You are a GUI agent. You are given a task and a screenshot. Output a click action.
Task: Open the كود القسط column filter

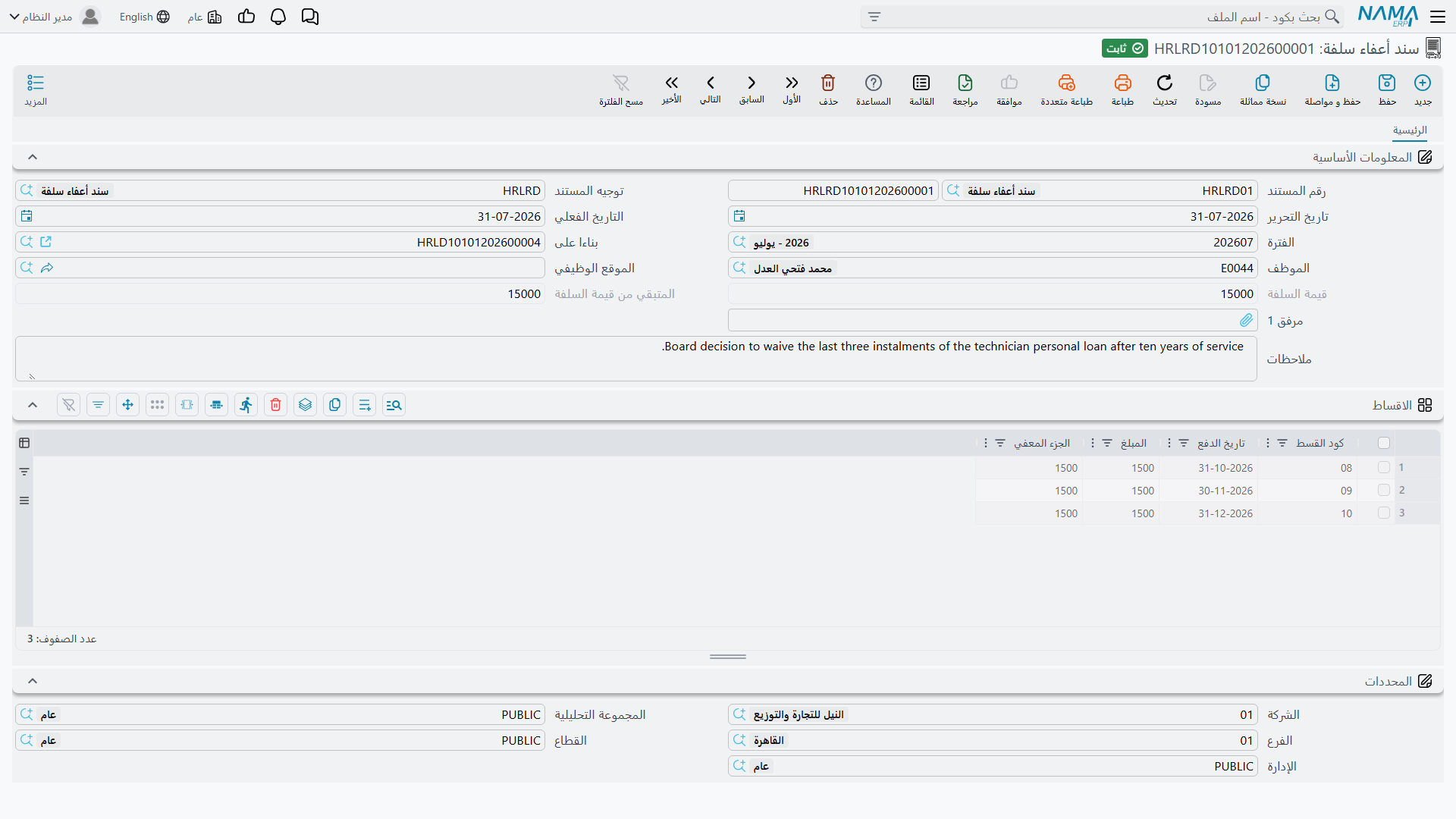tap(1282, 443)
